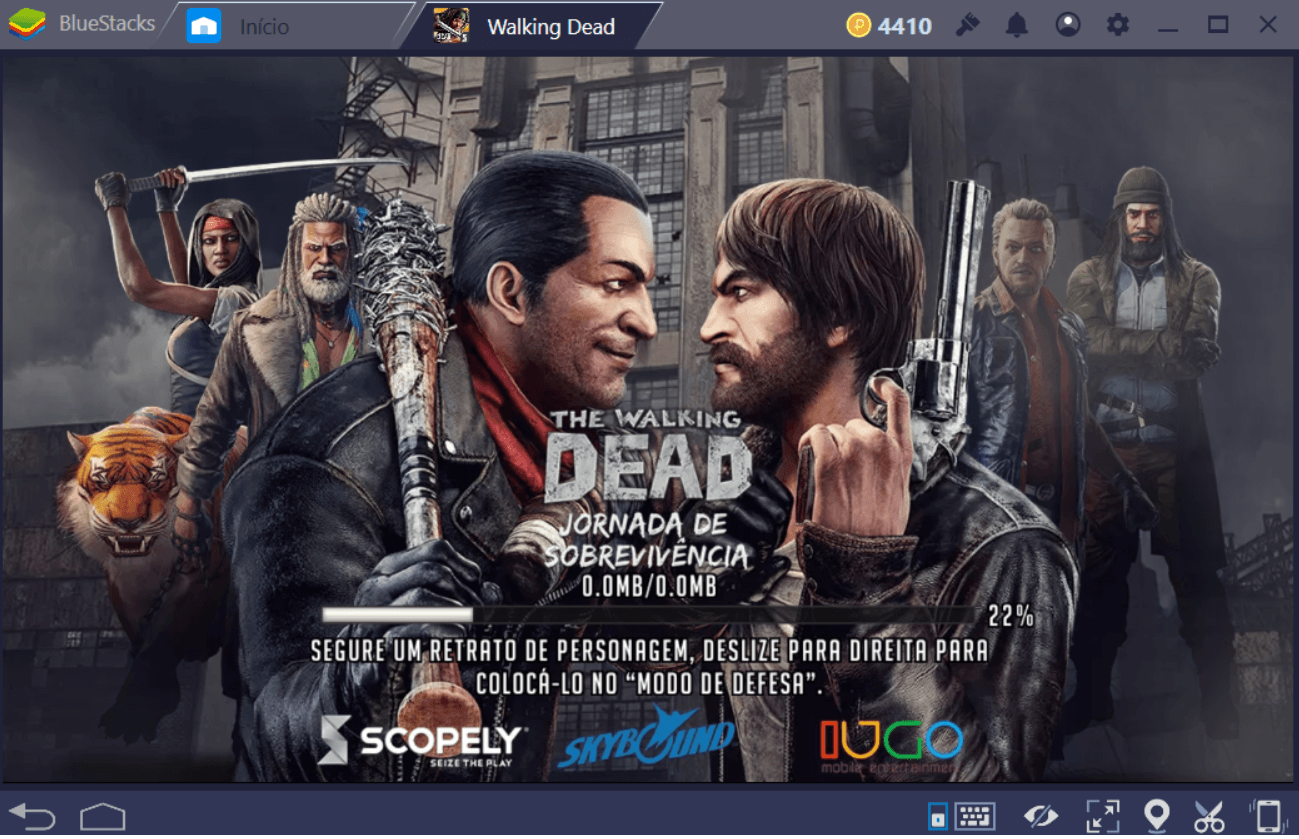1299x839 pixels.
Task: Click the 4410 points balance
Action: point(904,26)
